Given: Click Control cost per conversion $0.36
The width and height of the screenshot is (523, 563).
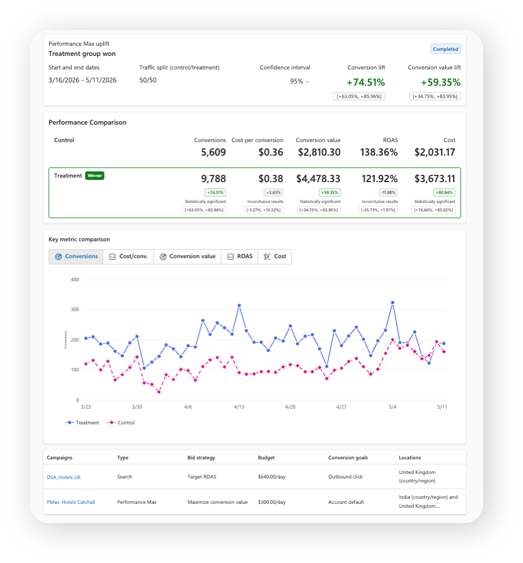Looking at the screenshot, I should click(271, 152).
